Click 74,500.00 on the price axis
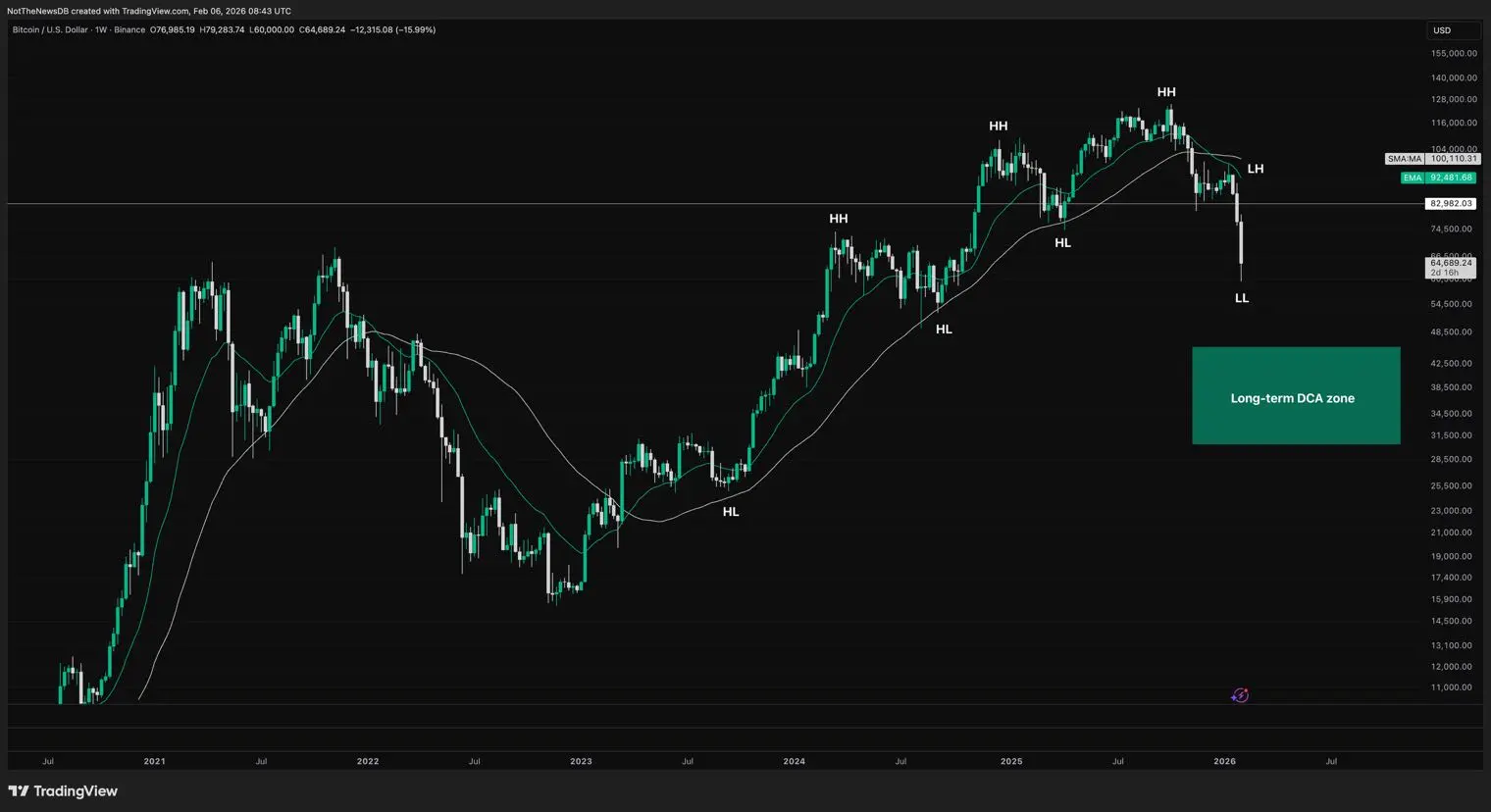 coord(1452,228)
